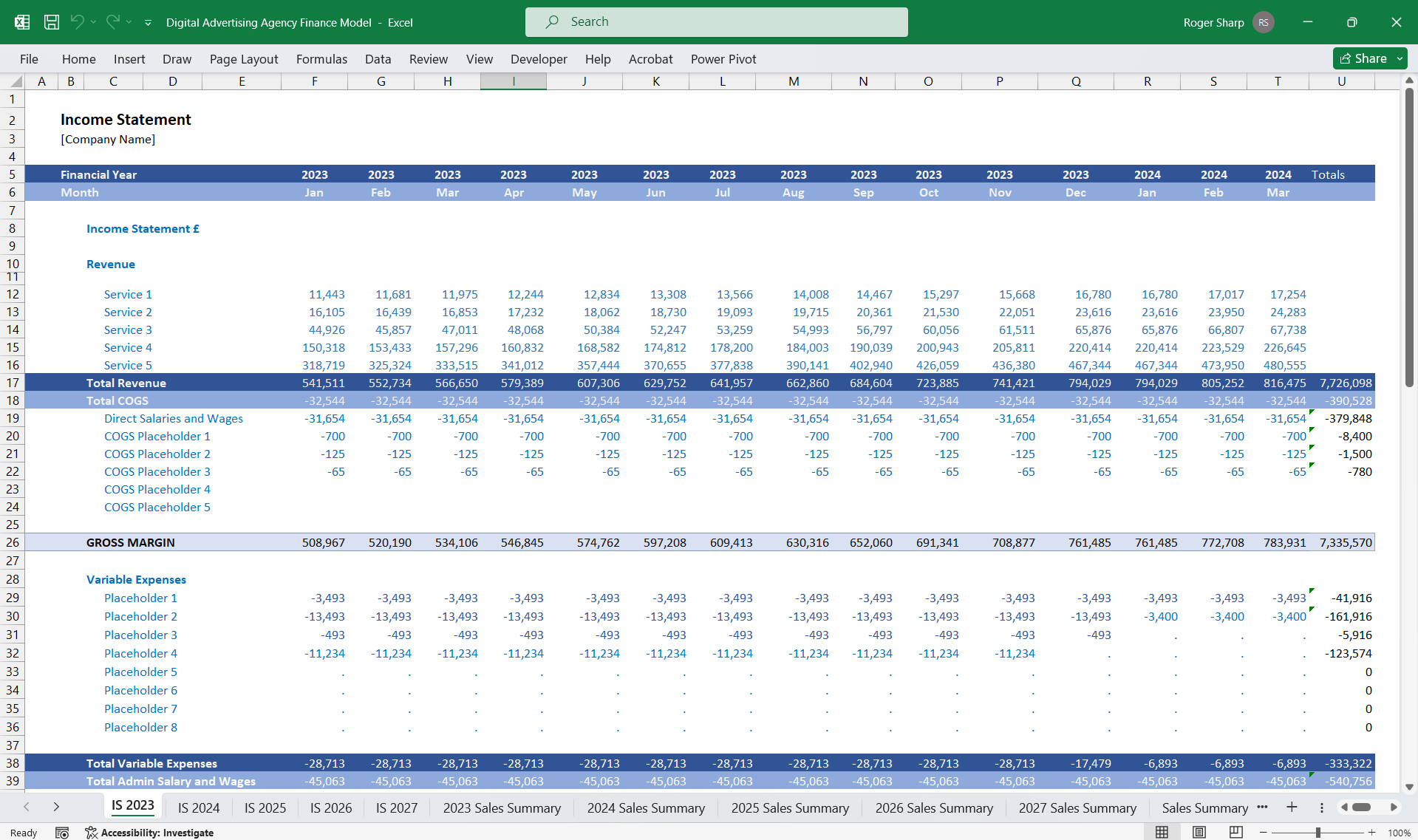Click the Search box at the top
1418x840 pixels.
point(715,22)
